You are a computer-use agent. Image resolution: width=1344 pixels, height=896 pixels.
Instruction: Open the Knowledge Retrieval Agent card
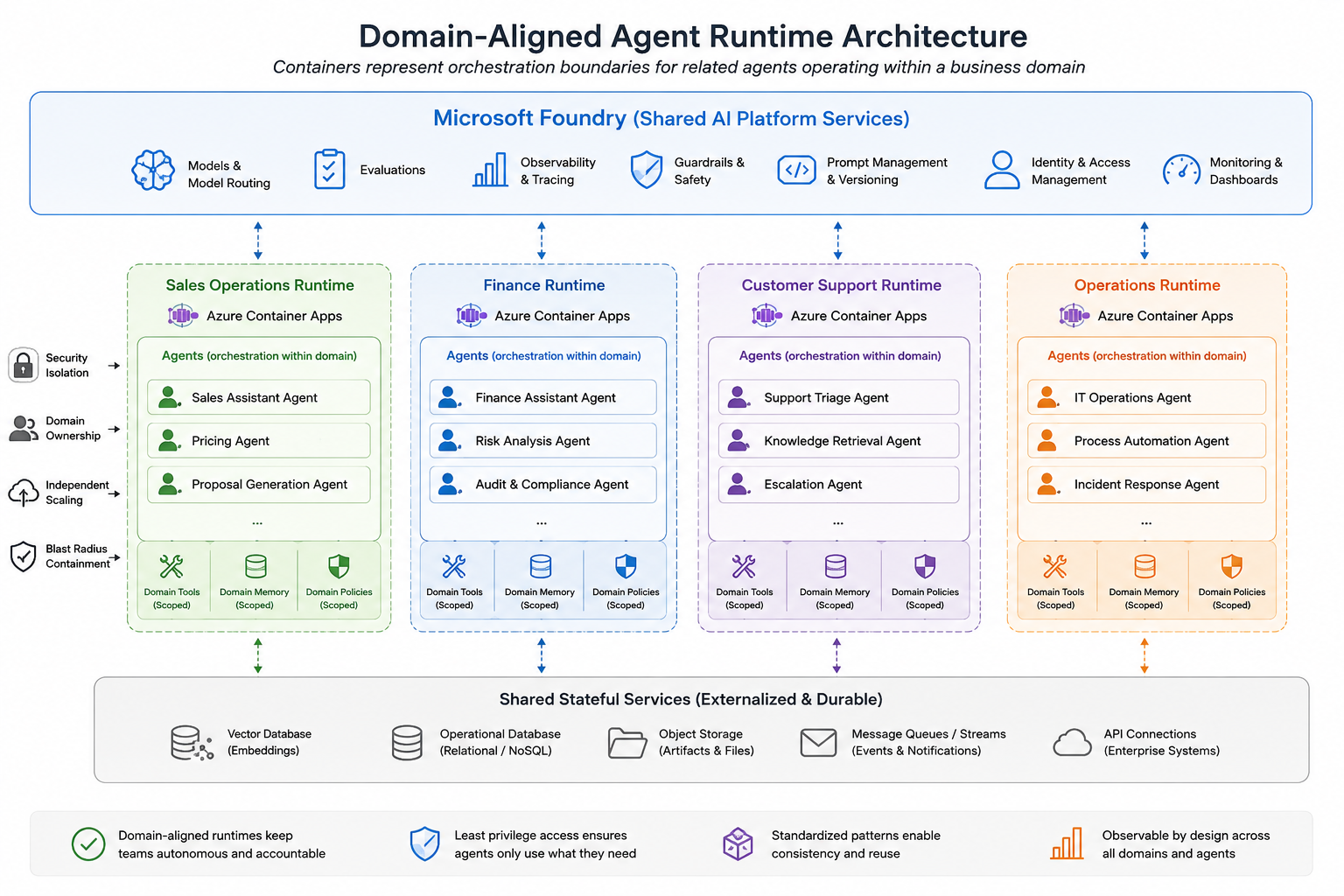click(838, 441)
